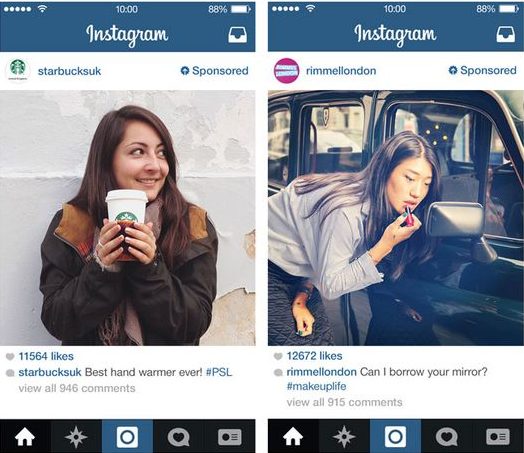Open heart activity icon in left phone's tab bar

click(178, 437)
